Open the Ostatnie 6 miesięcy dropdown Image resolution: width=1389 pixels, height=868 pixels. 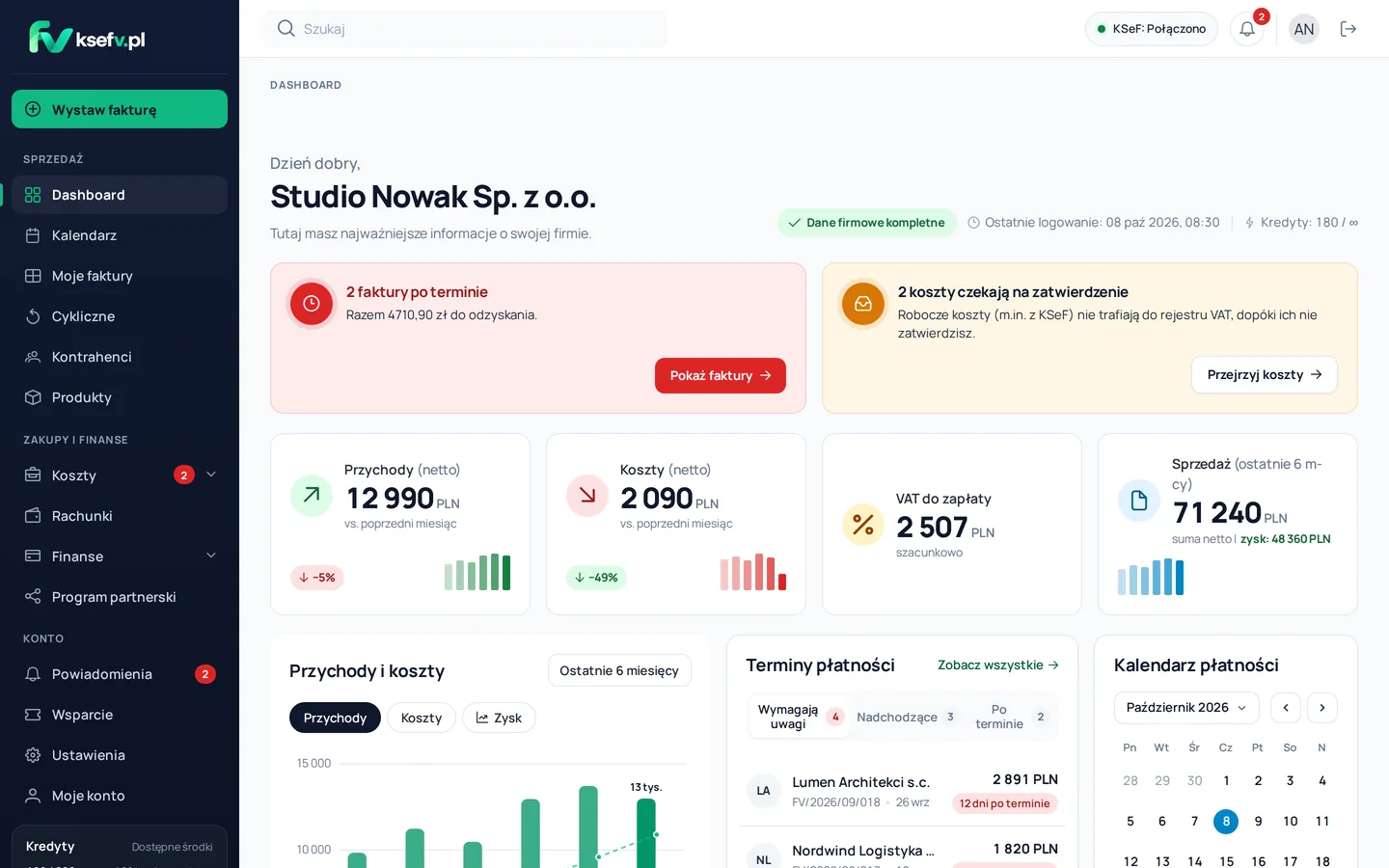click(619, 670)
